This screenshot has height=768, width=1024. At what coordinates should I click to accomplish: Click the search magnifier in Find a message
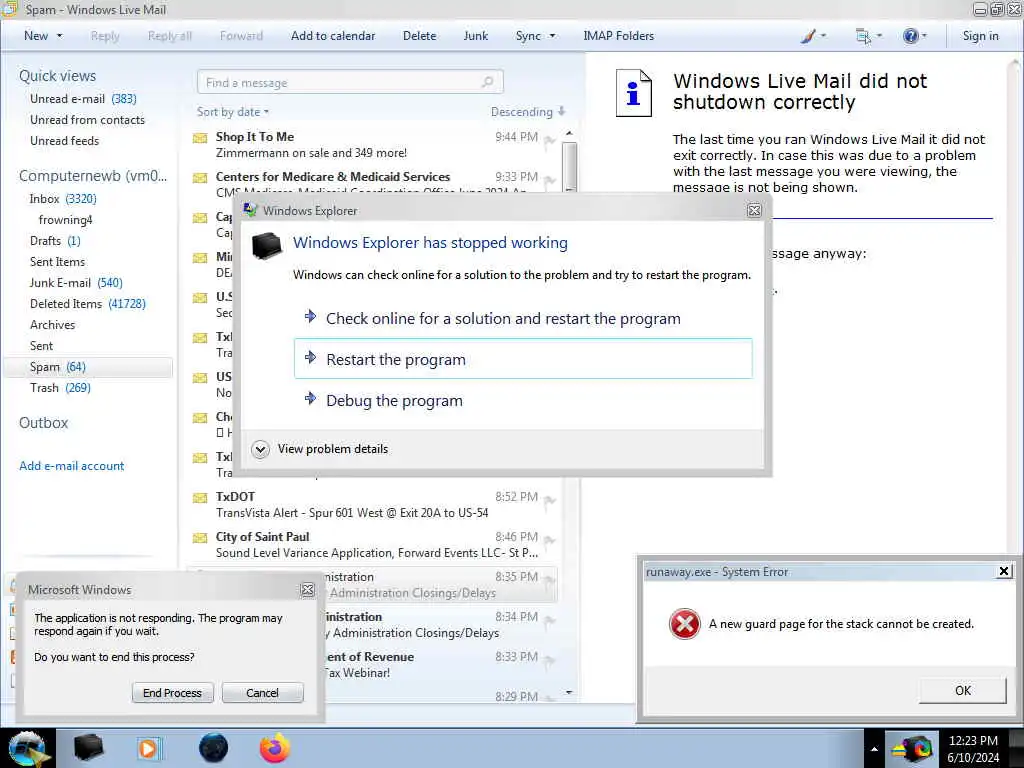[x=487, y=82]
